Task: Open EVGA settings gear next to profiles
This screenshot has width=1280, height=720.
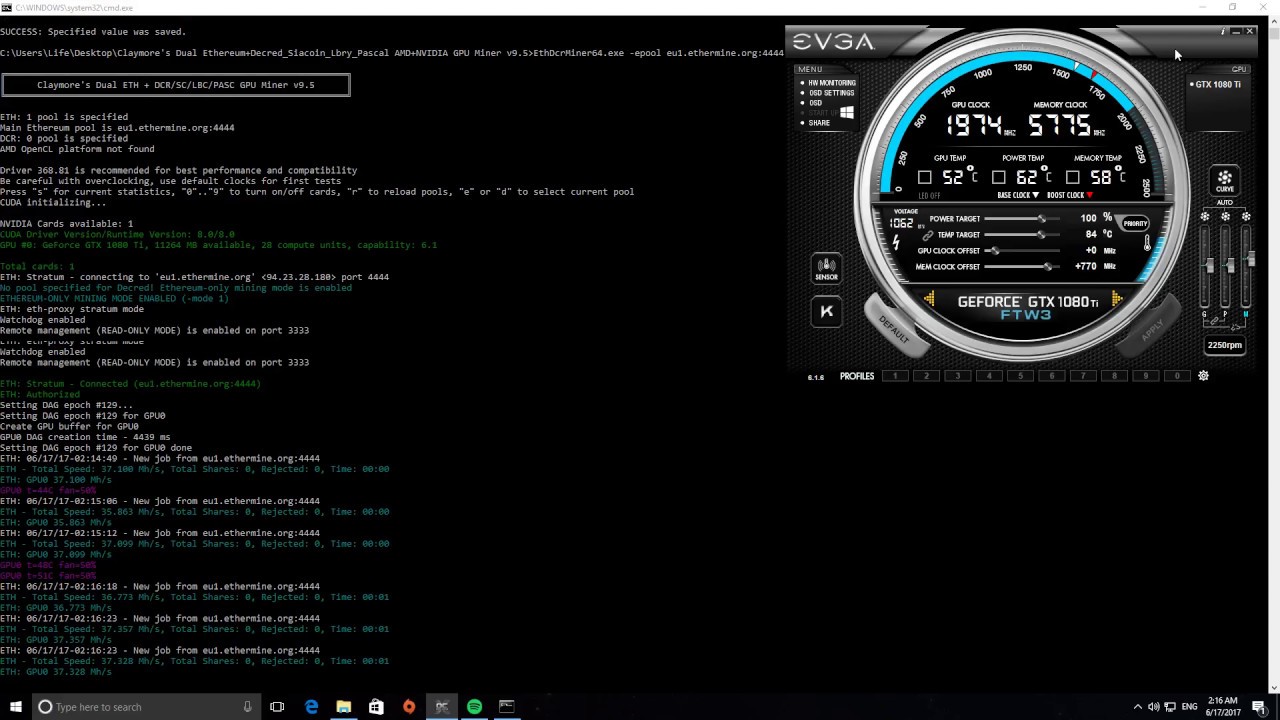Action: [x=1203, y=376]
